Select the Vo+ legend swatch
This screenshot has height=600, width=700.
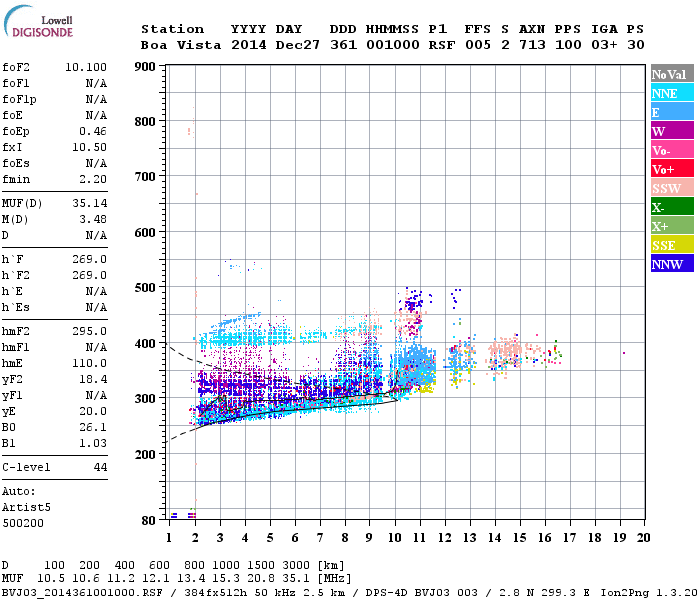click(x=672, y=169)
